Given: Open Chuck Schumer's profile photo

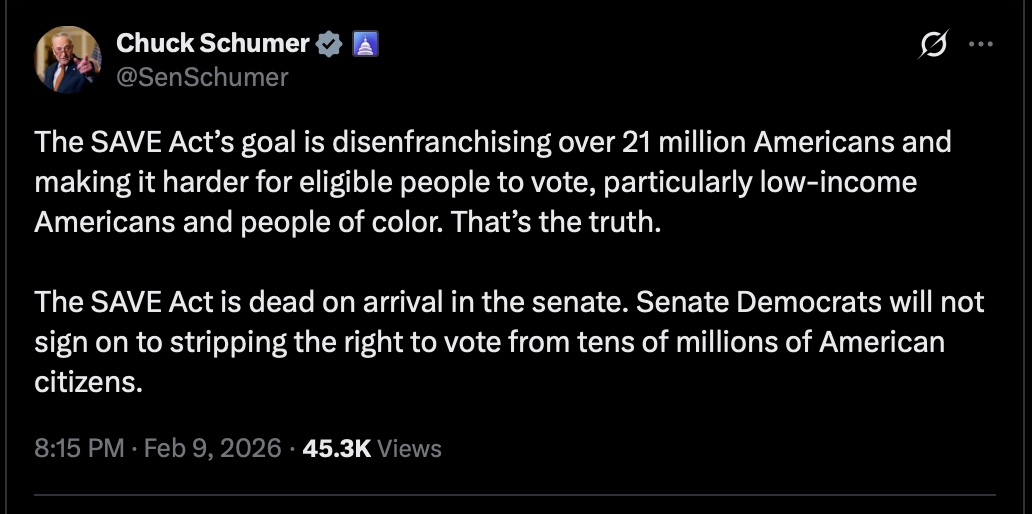Looking at the screenshot, I should [68, 59].
